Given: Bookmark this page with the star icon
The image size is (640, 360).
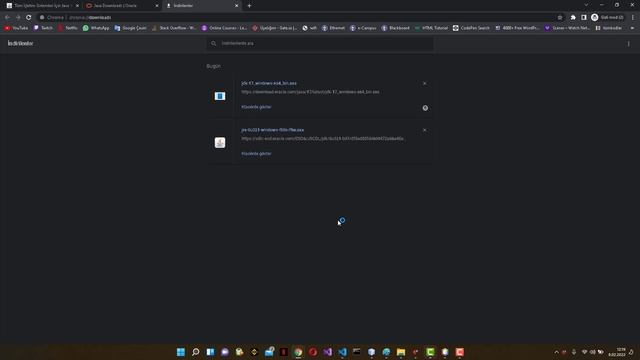Looking at the screenshot, I should point(560,18).
